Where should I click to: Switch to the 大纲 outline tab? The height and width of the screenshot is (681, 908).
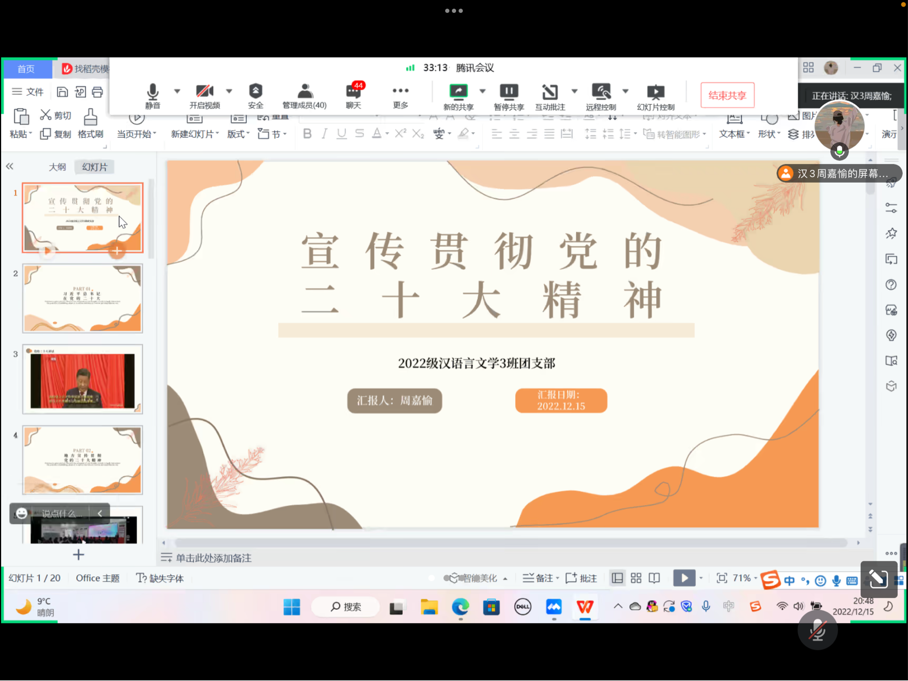[x=58, y=167]
